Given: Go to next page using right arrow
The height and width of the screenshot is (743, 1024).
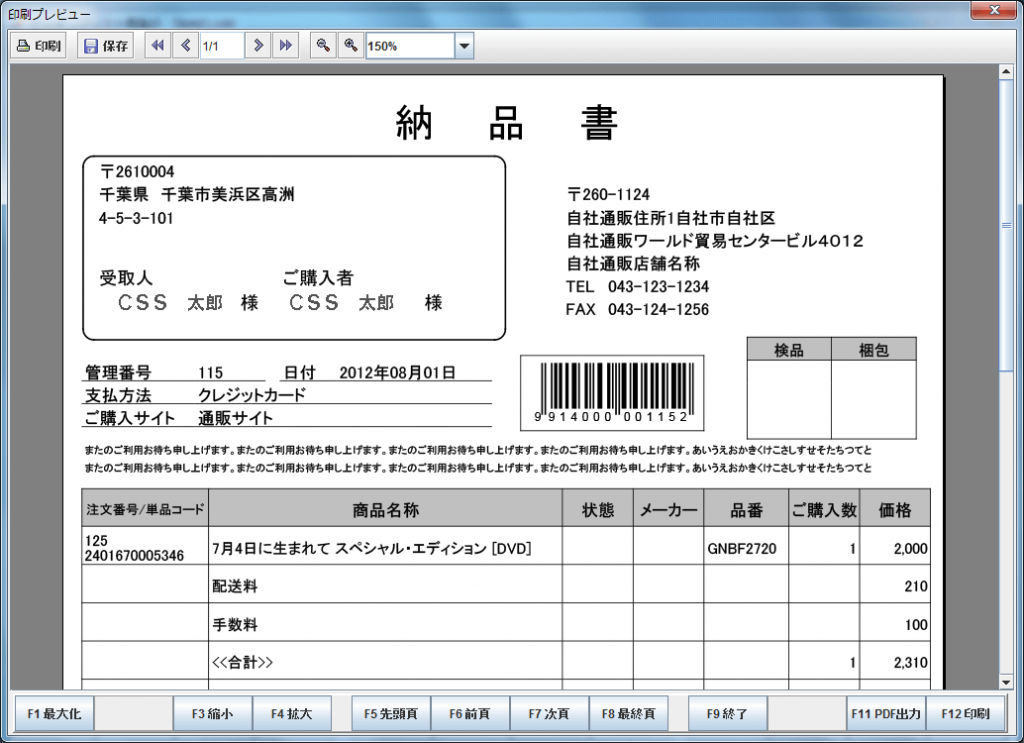Looking at the screenshot, I should 258,46.
